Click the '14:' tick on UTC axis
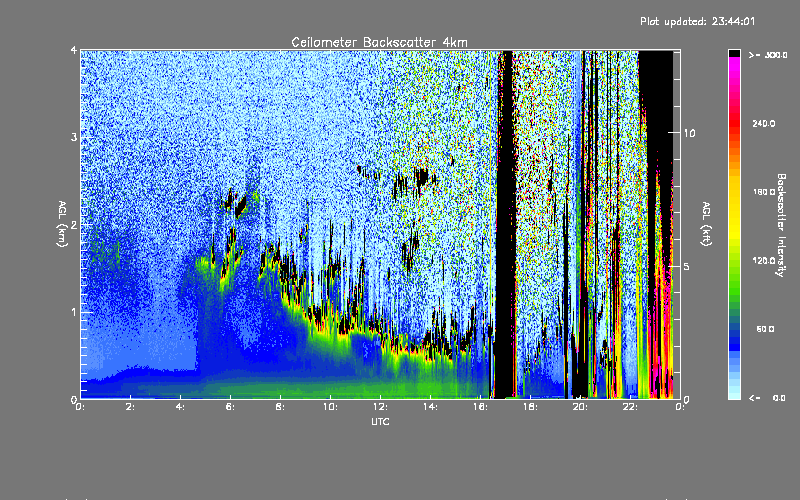 point(430,407)
